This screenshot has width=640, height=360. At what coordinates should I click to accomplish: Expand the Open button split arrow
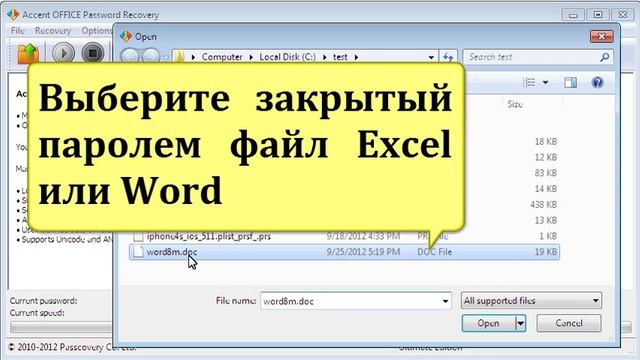[520, 323]
